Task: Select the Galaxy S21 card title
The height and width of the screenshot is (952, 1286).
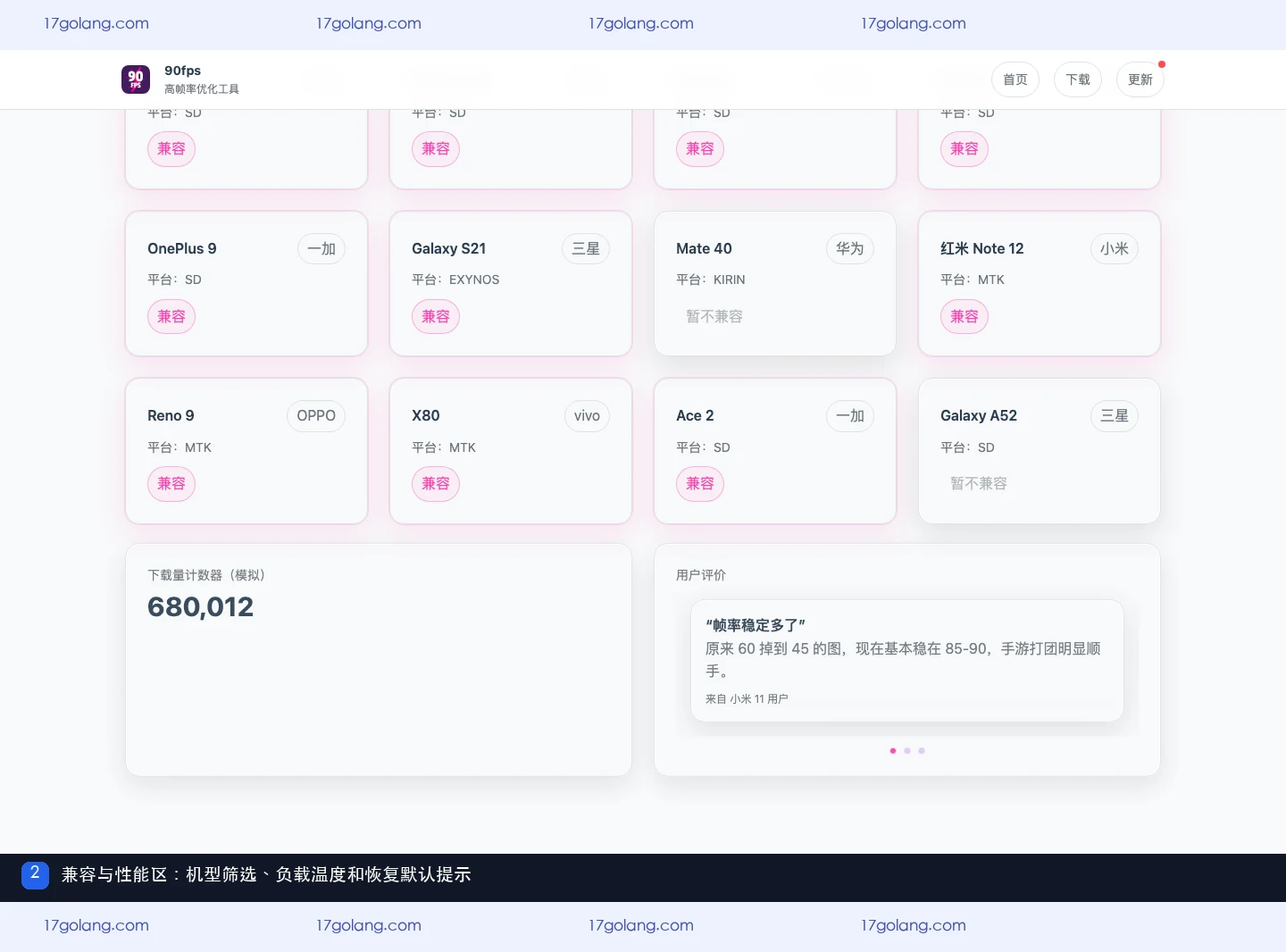Action: [x=449, y=248]
